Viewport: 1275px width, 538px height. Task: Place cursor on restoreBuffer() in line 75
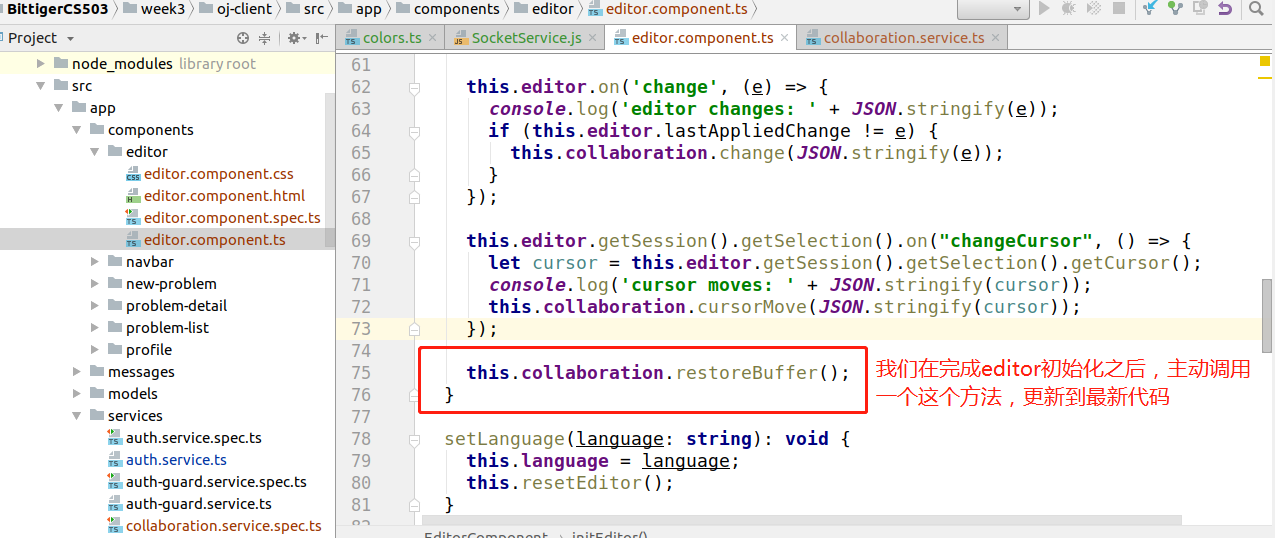[762, 373]
